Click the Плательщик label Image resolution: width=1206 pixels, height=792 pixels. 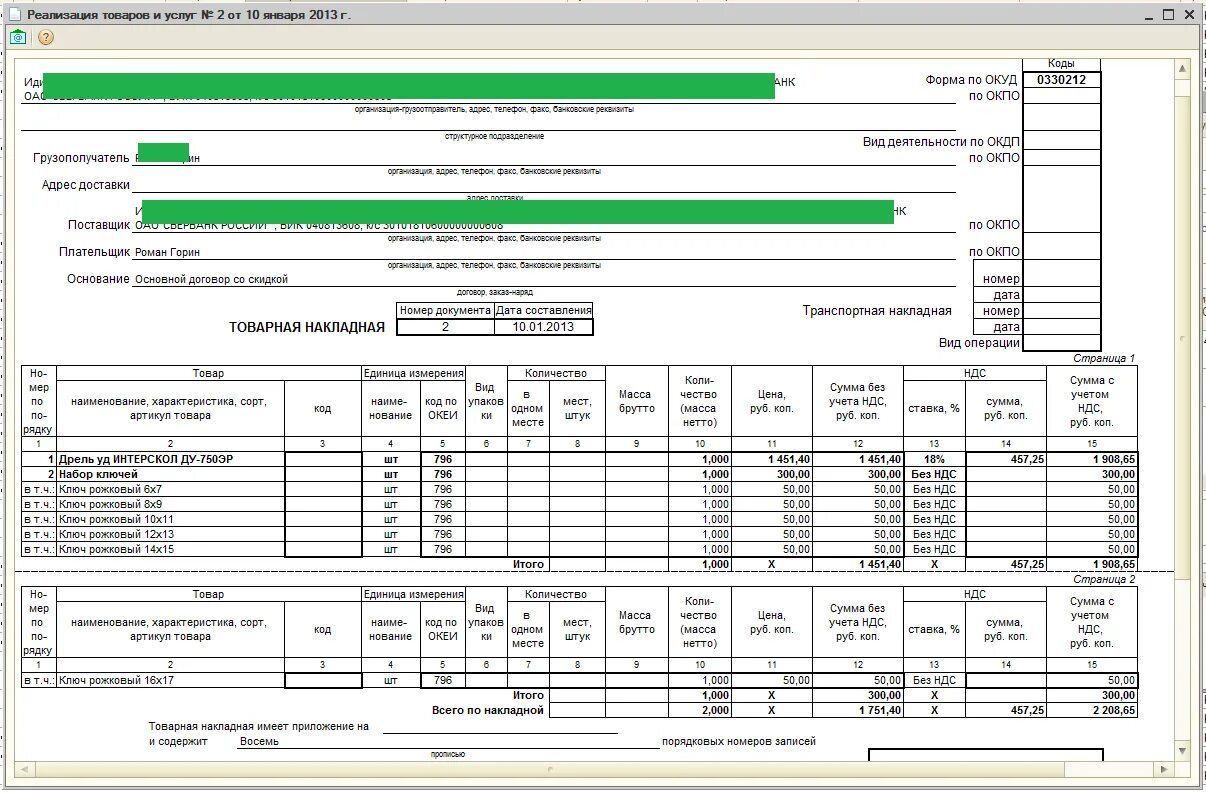(94, 252)
